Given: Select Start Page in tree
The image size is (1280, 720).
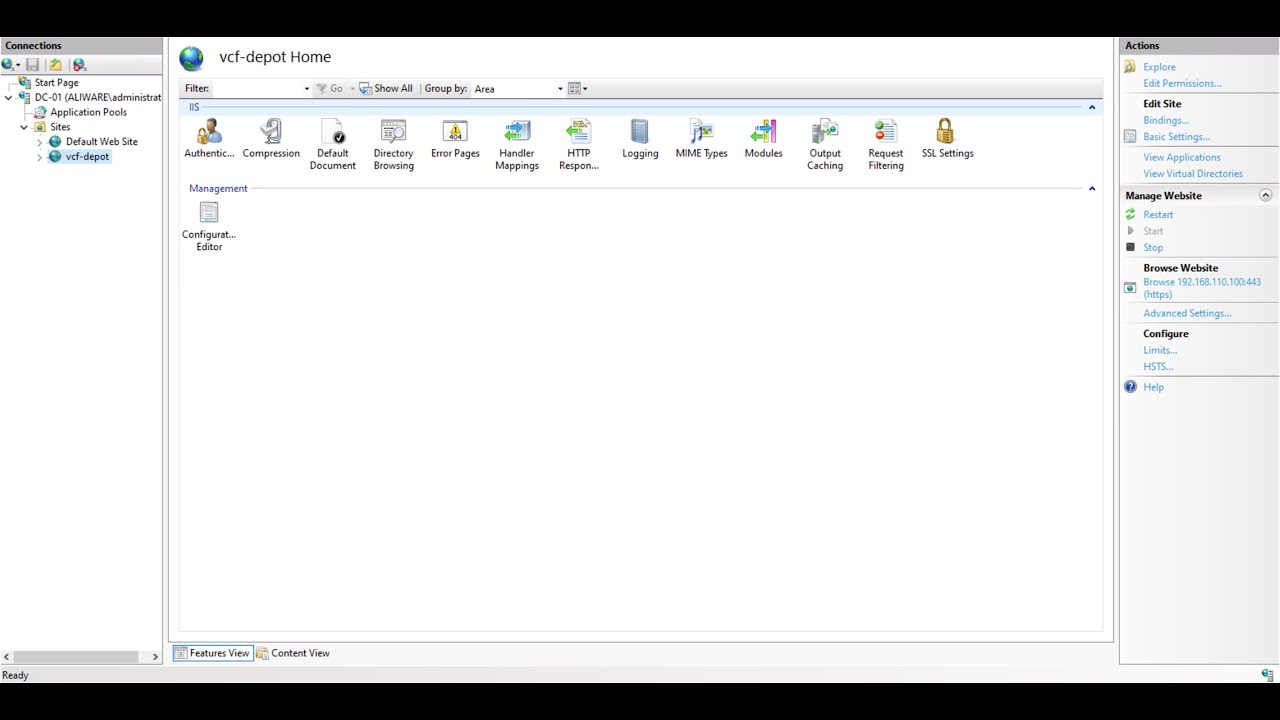Looking at the screenshot, I should point(56,83).
